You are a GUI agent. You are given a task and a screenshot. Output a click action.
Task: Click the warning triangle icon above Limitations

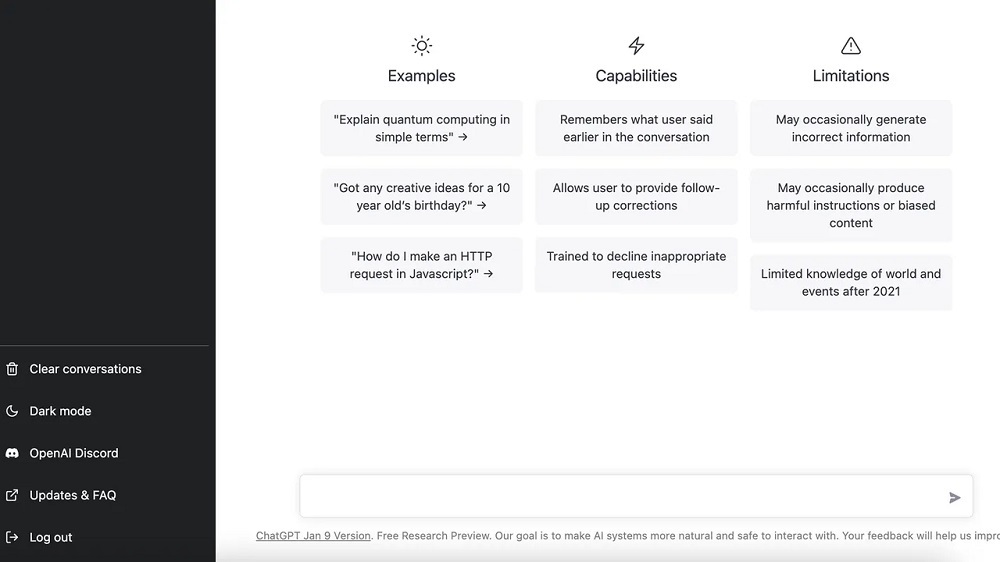(x=851, y=46)
